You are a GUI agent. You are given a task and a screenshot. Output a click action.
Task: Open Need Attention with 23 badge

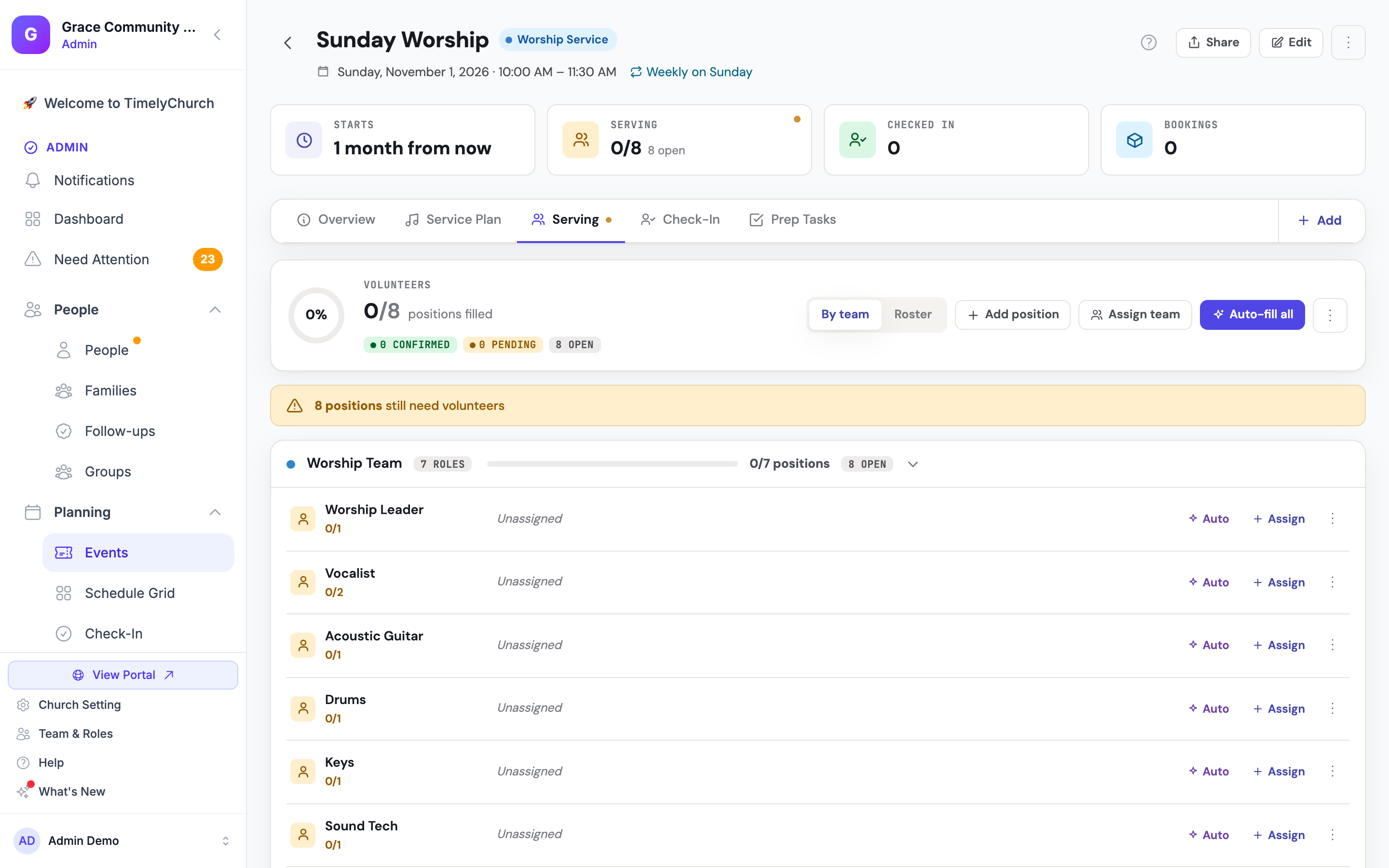pos(123,259)
